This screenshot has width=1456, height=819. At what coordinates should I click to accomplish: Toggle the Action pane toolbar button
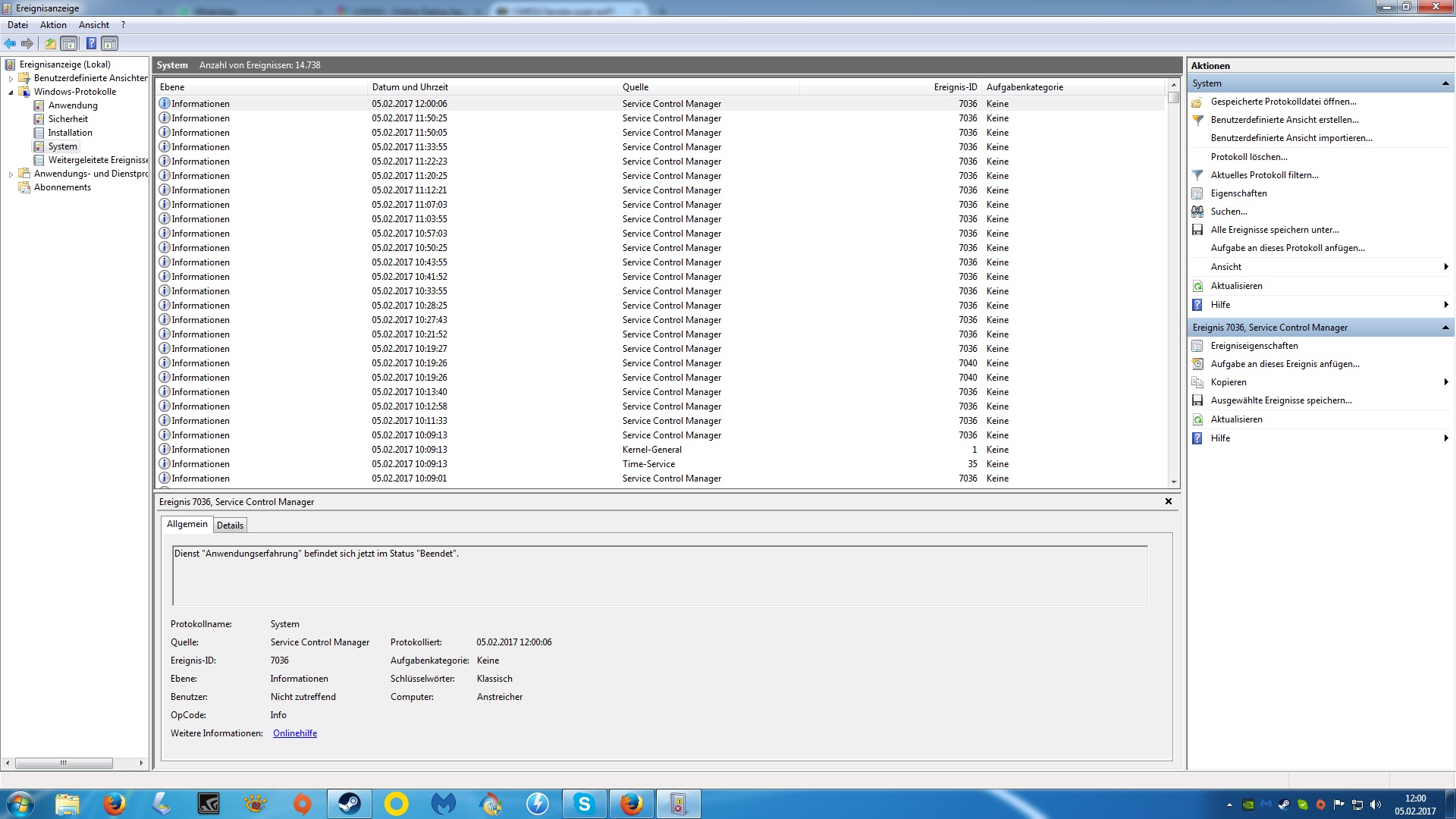click(x=110, y=43)
